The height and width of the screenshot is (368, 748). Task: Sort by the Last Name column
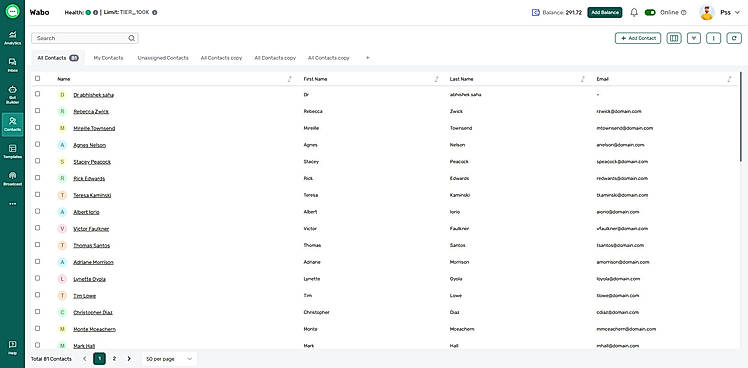582,79
